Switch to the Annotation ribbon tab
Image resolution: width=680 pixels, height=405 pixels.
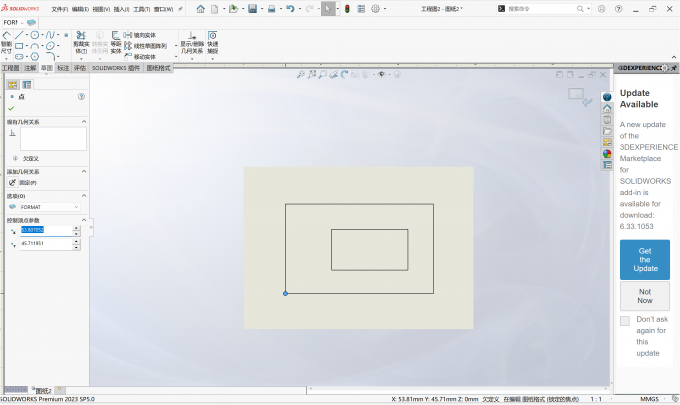point(30,68)
